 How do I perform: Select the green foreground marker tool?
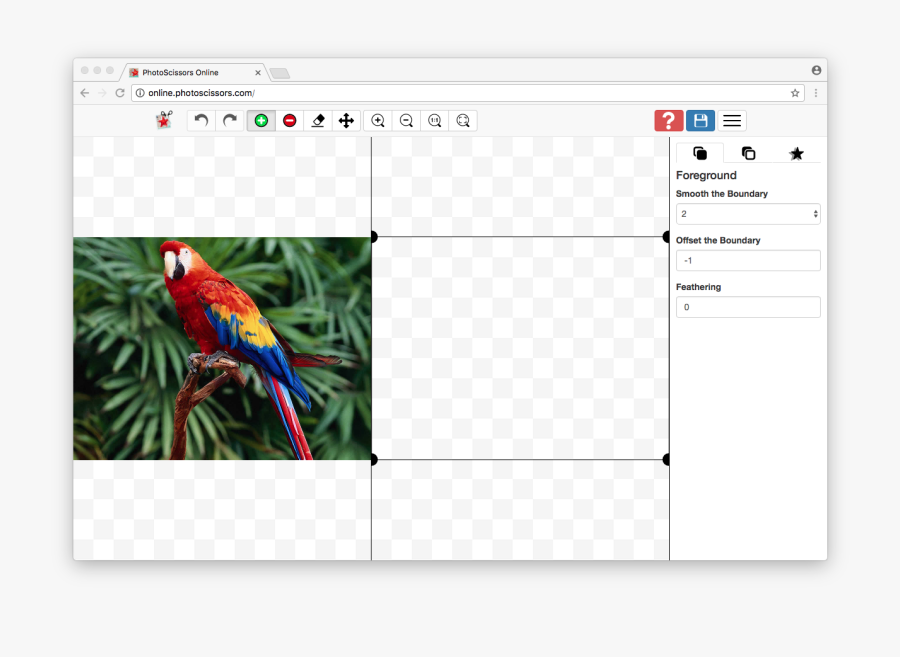pos(261,120)
